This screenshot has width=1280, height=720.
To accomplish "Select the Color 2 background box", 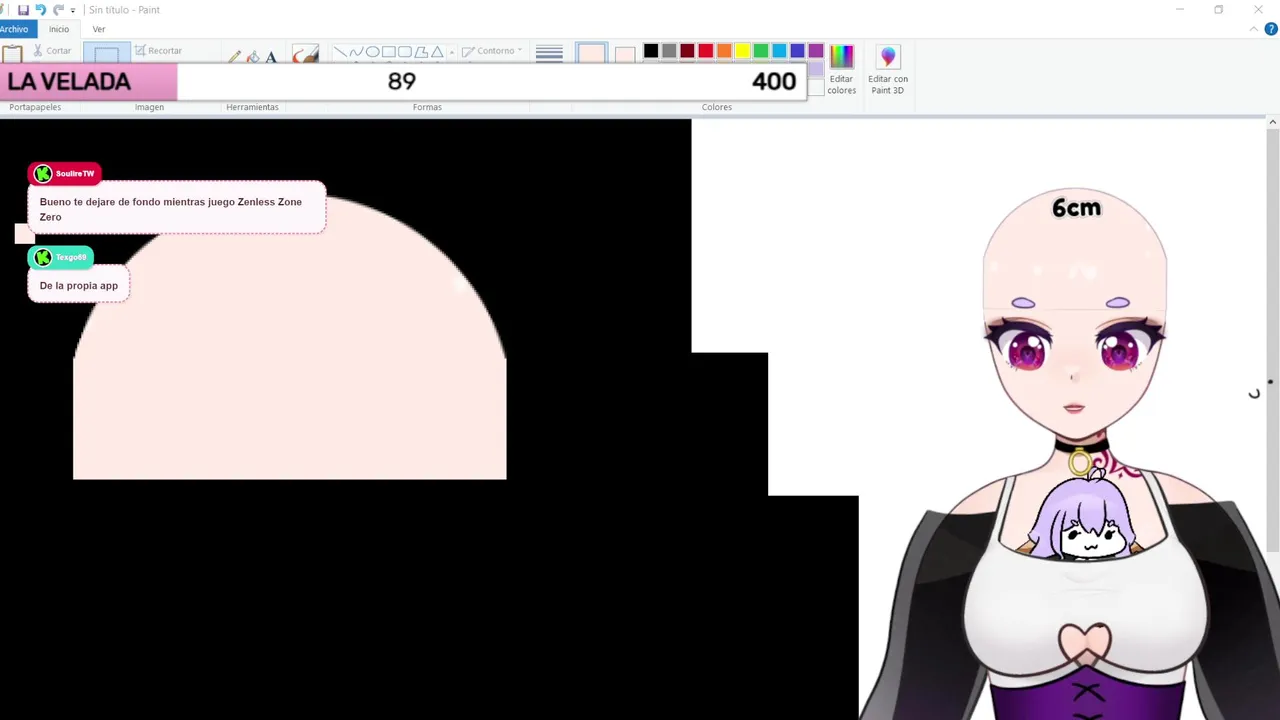I will click(x=625, y=54).
